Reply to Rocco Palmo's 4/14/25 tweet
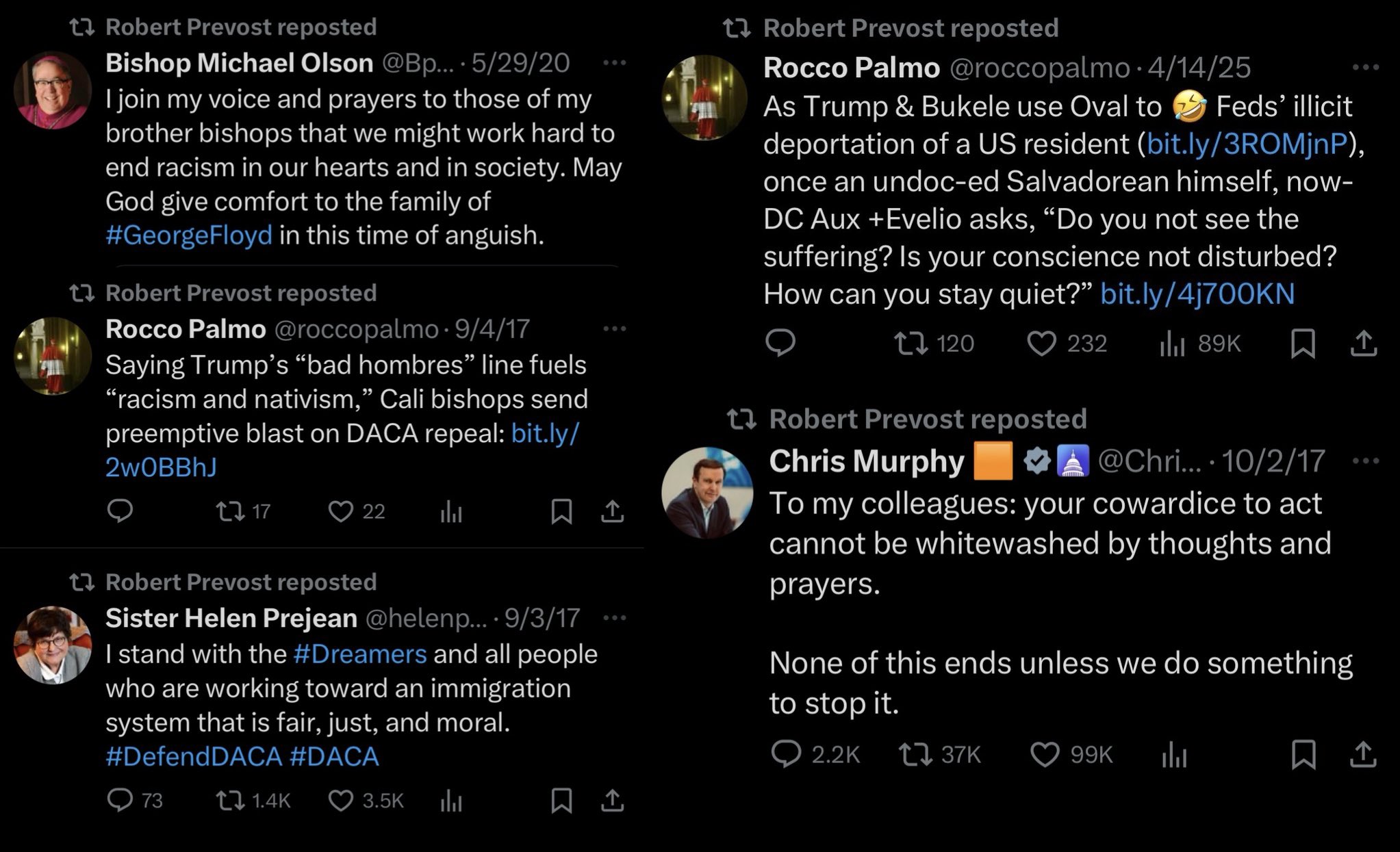Viewport: 1400px width, 852px height. point(780,343)
